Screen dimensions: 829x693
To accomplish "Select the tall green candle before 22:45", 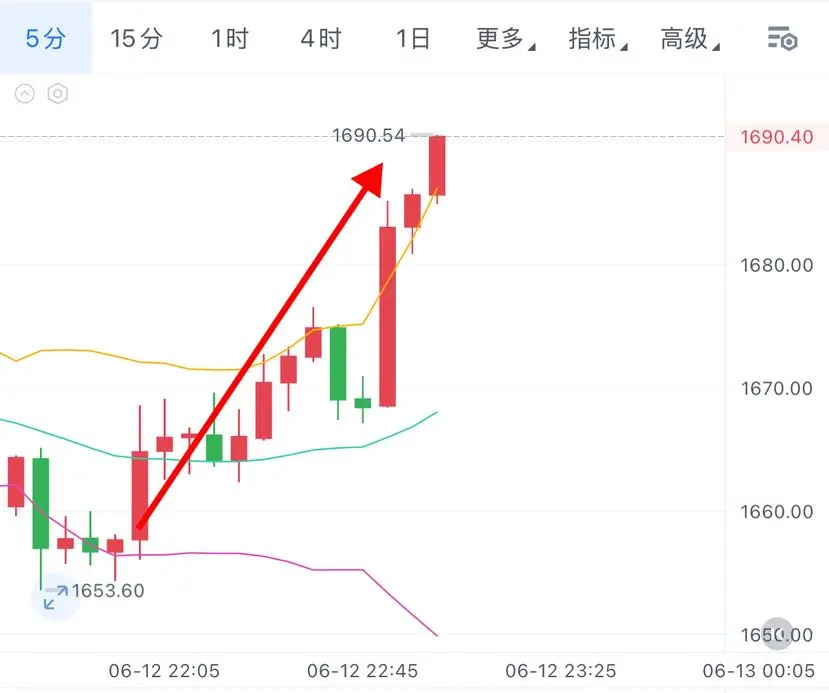I will (338, 364).
